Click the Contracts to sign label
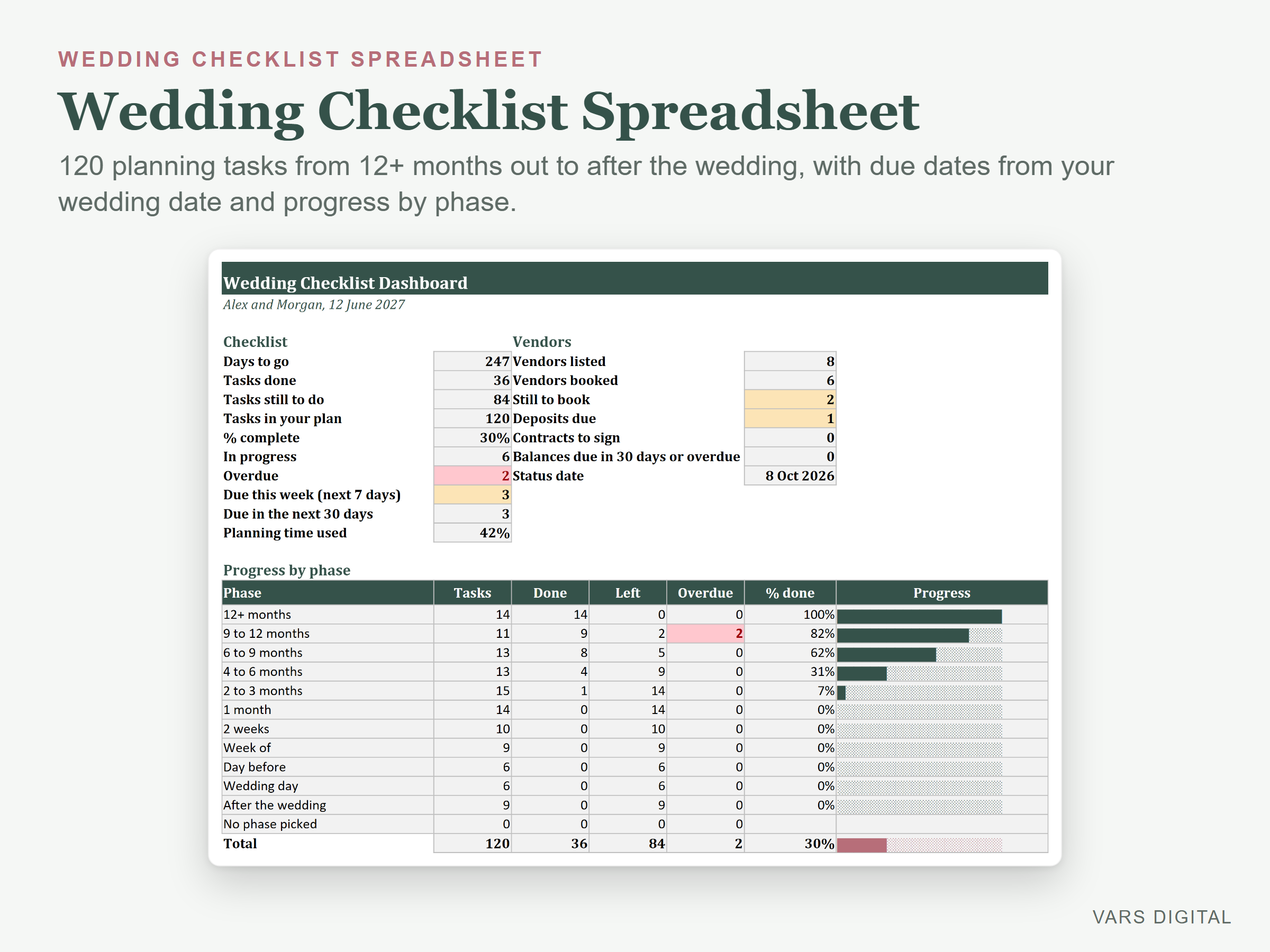Screen dimensions: 1270x952 click(566, 438)
